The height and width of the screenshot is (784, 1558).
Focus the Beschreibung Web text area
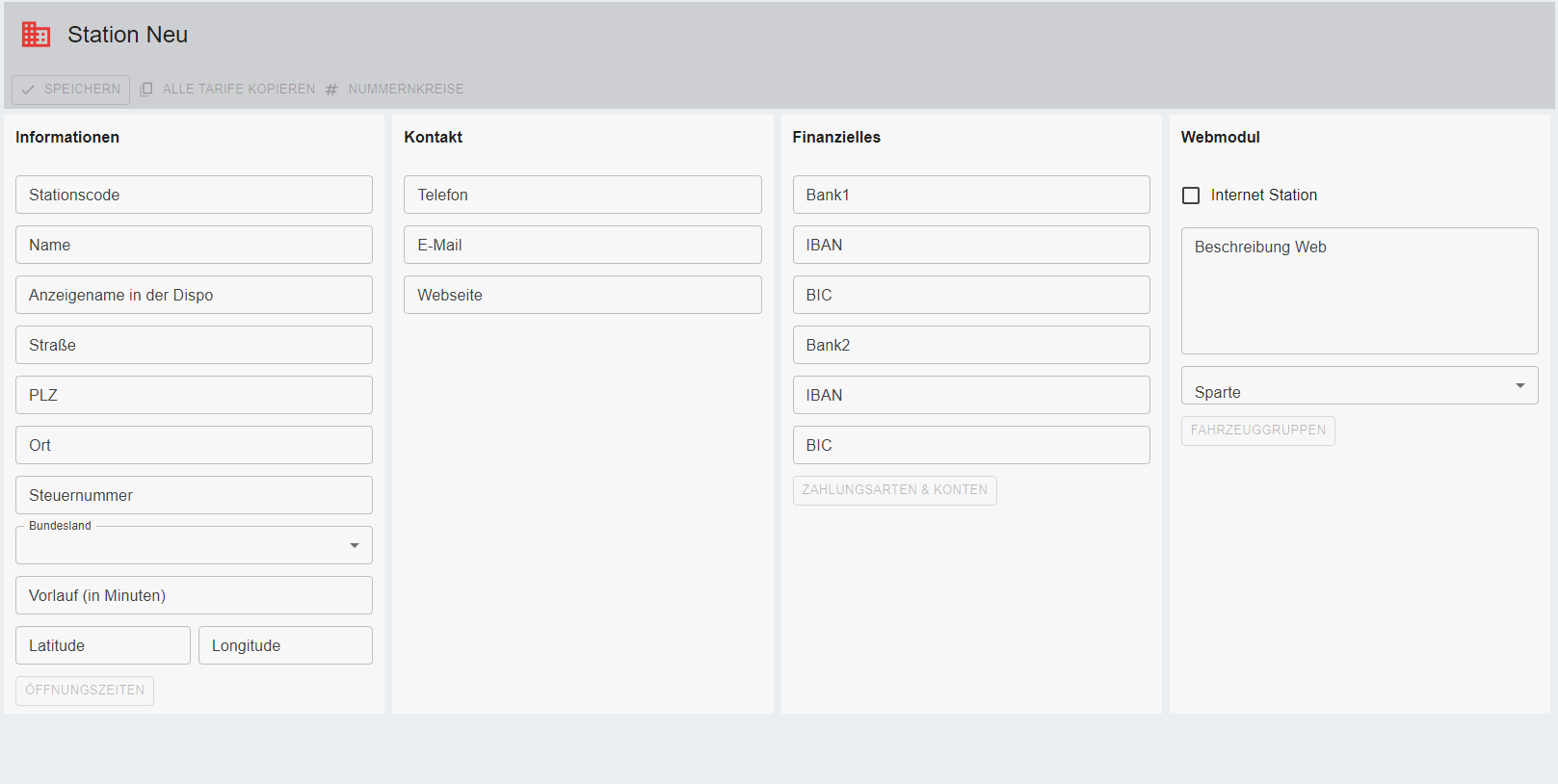[1359, 291]
